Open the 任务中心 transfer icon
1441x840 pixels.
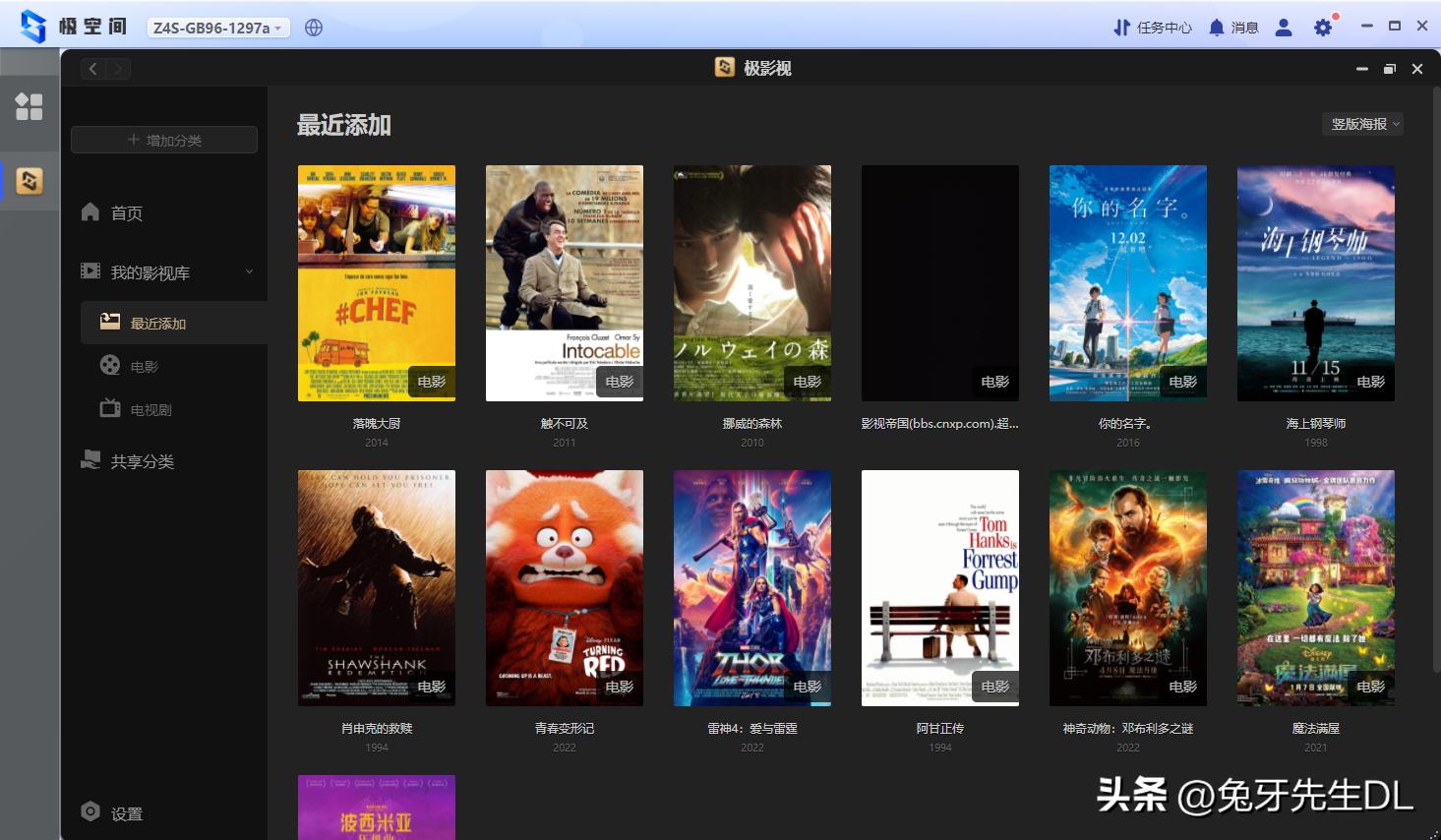click(x=1121, y=28)
